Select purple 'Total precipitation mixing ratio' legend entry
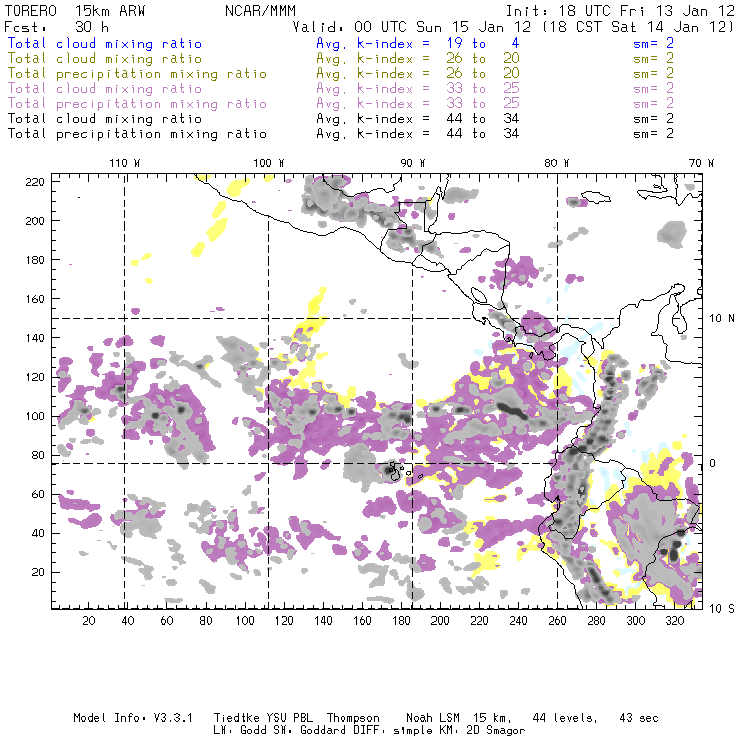This screenshot has height=740, width=740. tap(137, 104)
